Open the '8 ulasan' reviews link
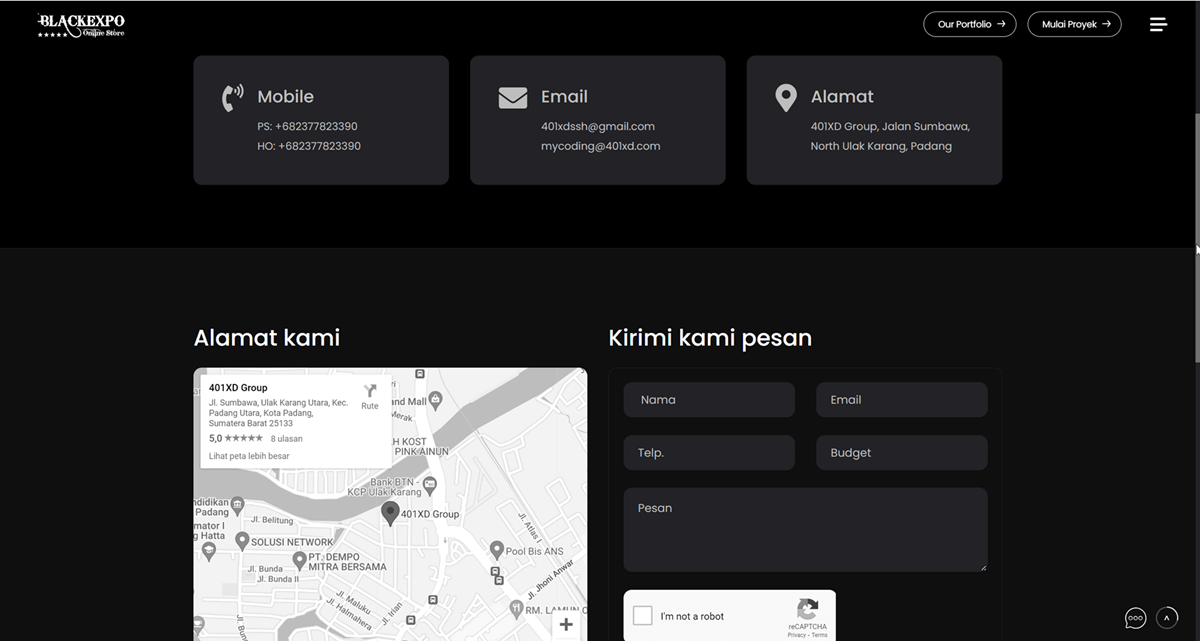Screen dimensions: 1200x641 point(284,438)
